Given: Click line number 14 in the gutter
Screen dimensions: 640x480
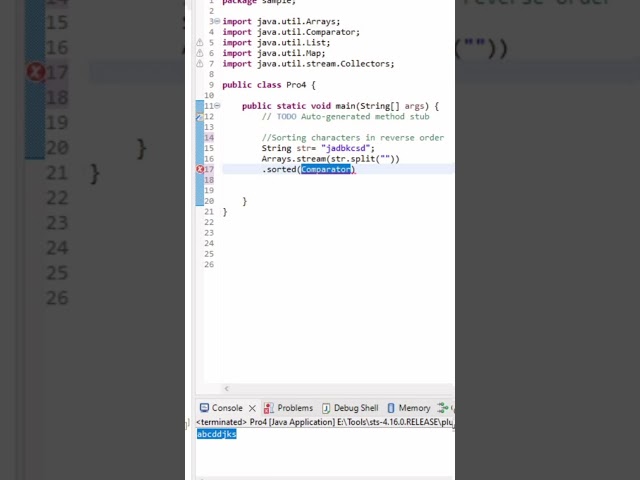Looking at the screenshot, I should (209, 138).
